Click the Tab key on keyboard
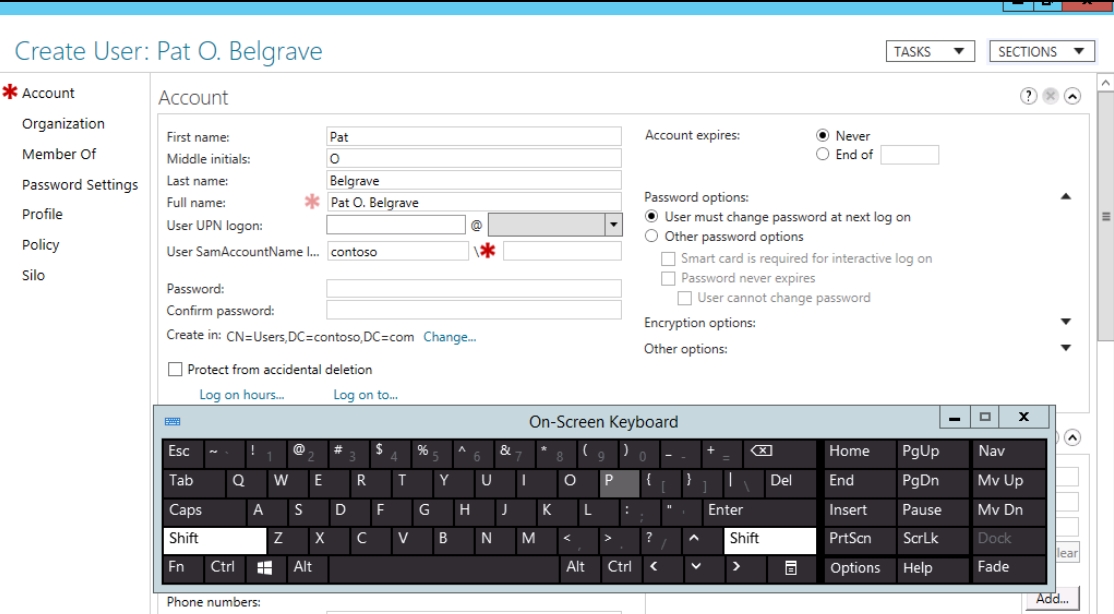Image resolution: width=1114 pixels, height=614 pixels. coord(193,481)
